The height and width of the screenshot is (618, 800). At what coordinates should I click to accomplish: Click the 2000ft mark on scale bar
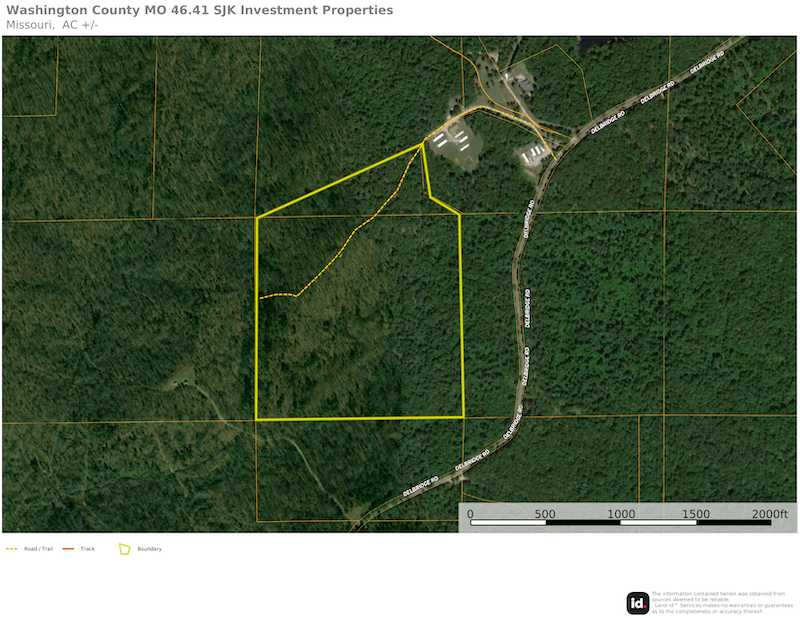[770, 513]
